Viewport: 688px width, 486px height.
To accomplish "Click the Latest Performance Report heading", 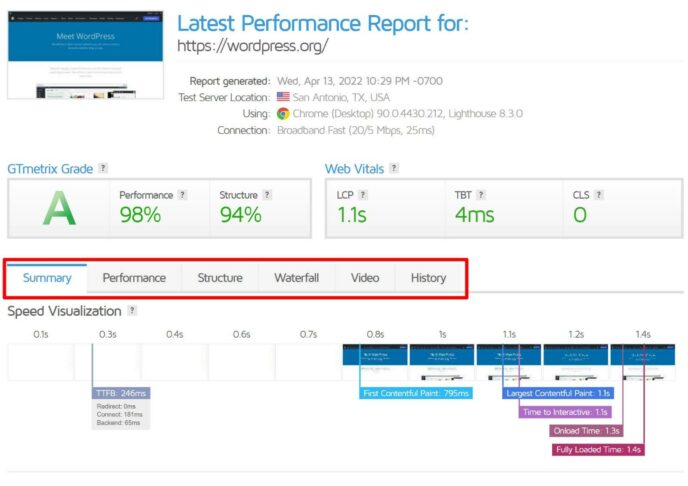I will coord(323,23).
